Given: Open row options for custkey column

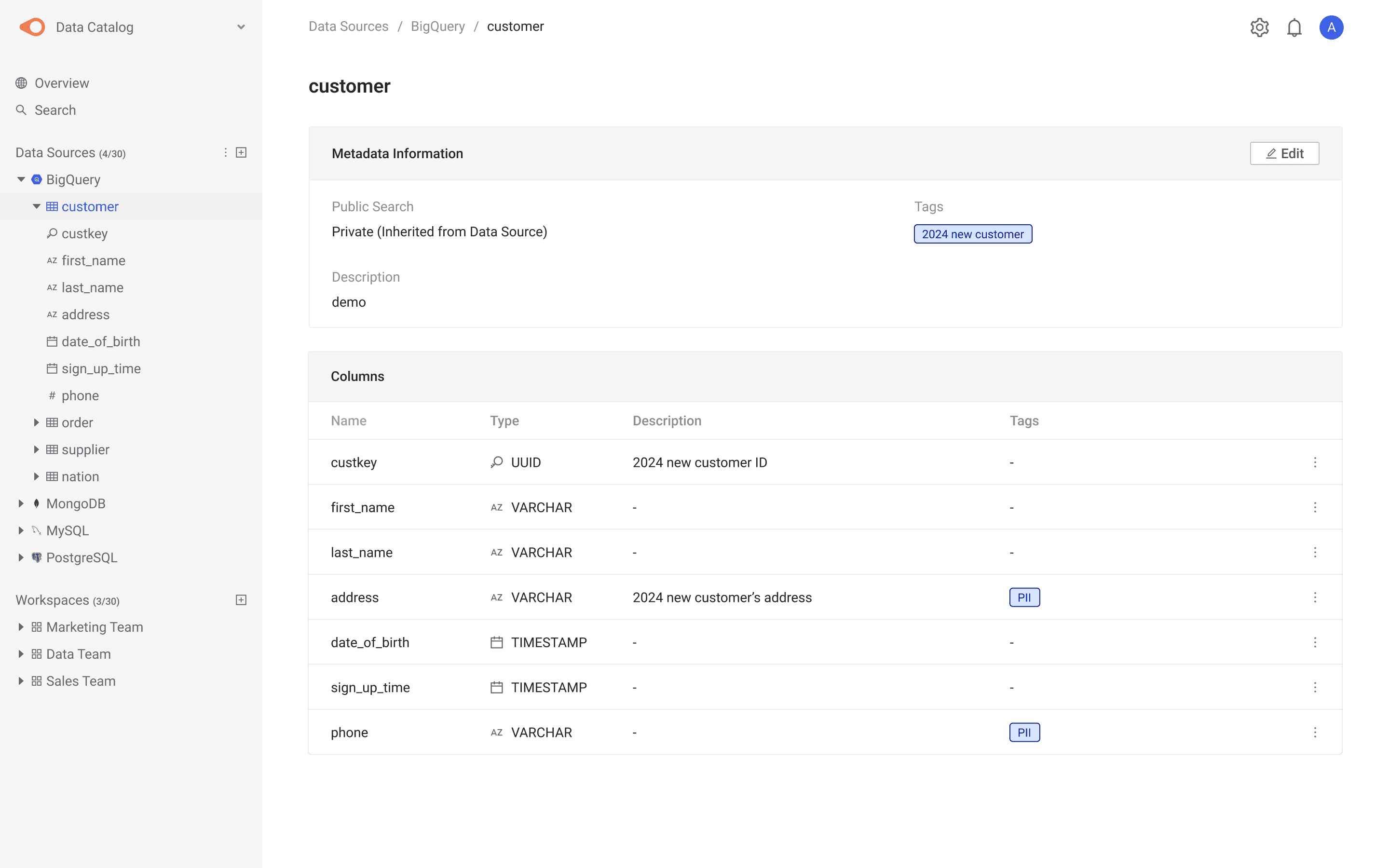Looking at the screenshot, I should (1314, 462).
